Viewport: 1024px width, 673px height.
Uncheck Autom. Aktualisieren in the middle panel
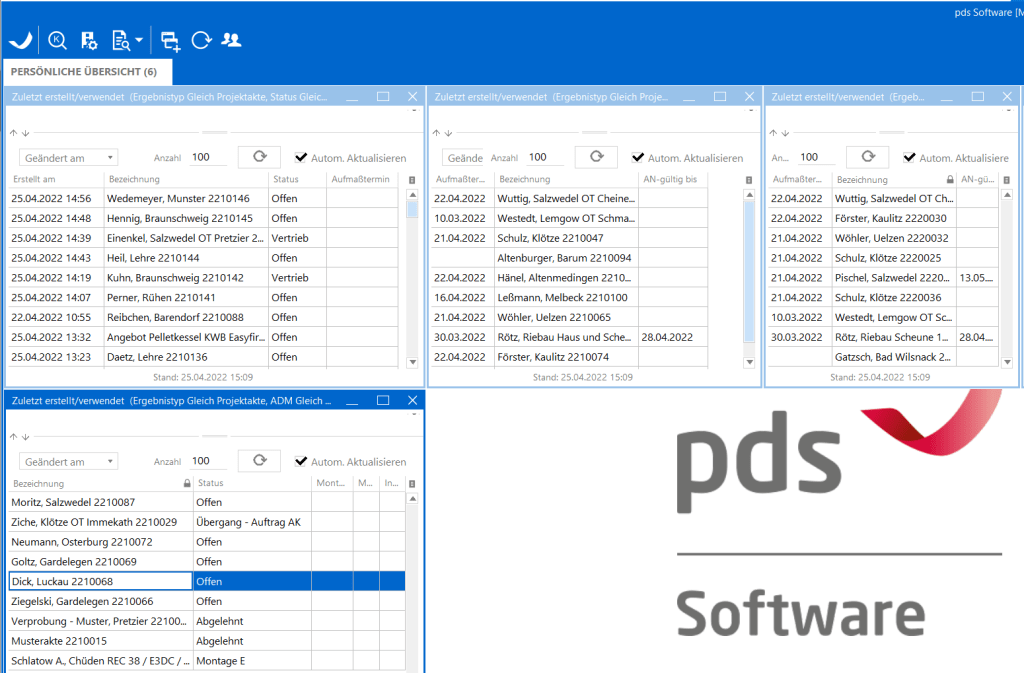[638, 157]
